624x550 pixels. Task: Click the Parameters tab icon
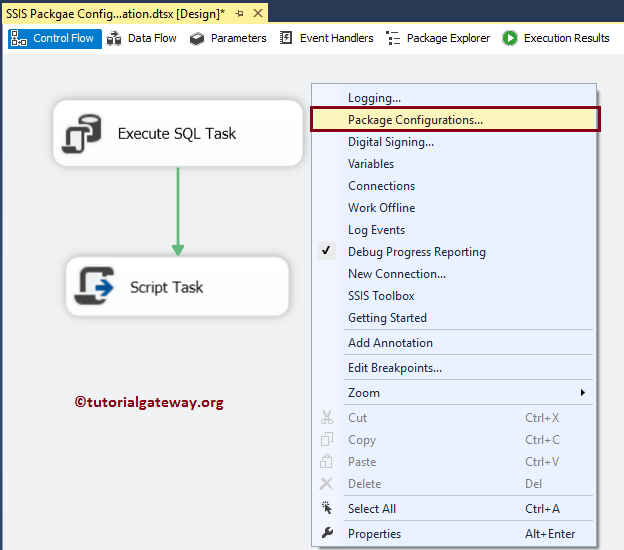197,39
